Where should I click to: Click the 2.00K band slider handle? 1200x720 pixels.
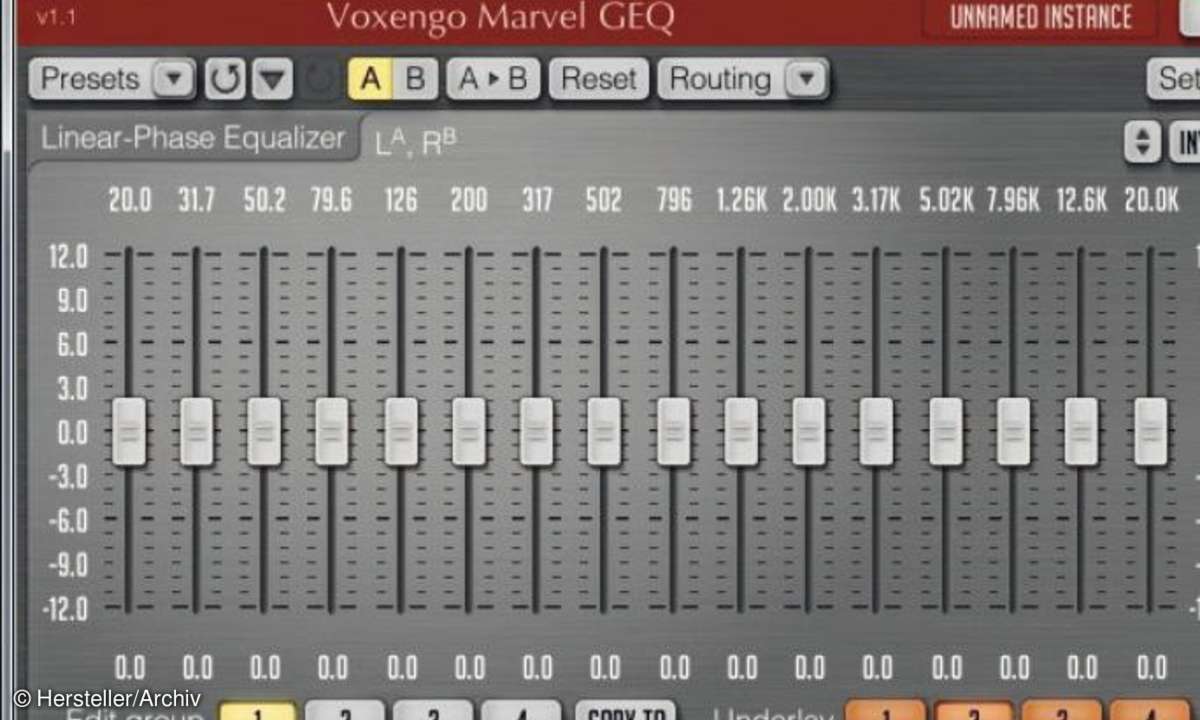[809, 432]
